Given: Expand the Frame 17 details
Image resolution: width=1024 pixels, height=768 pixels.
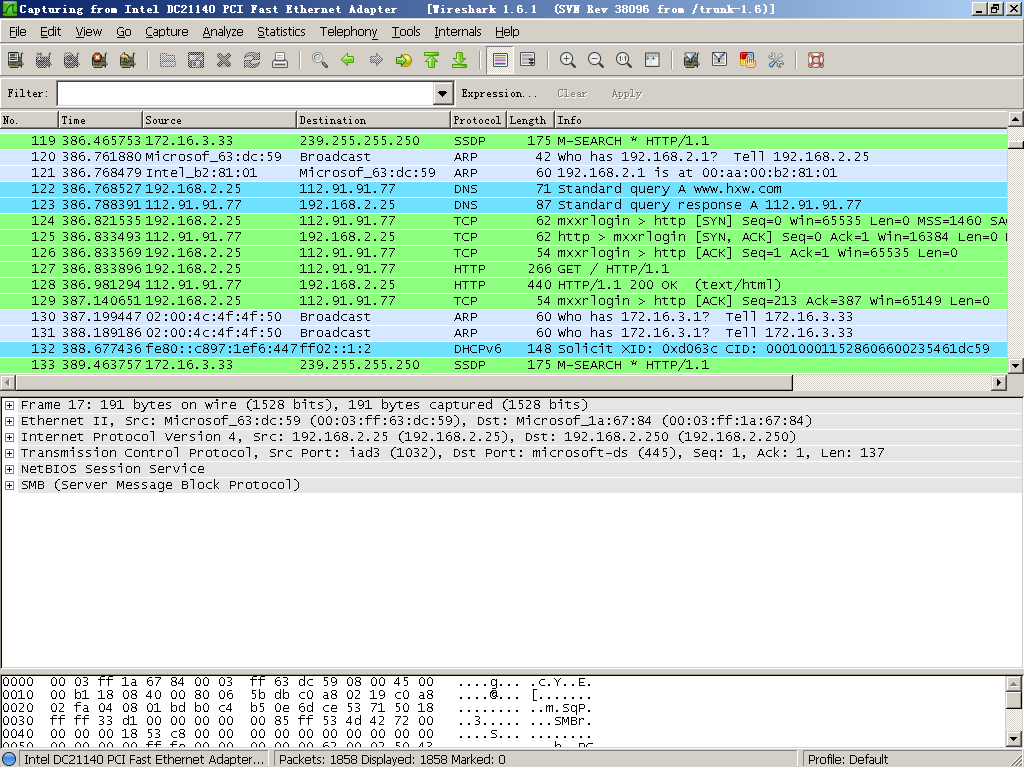Looking at the screenshot, I should pyautogui.click(x=10, y=405).
